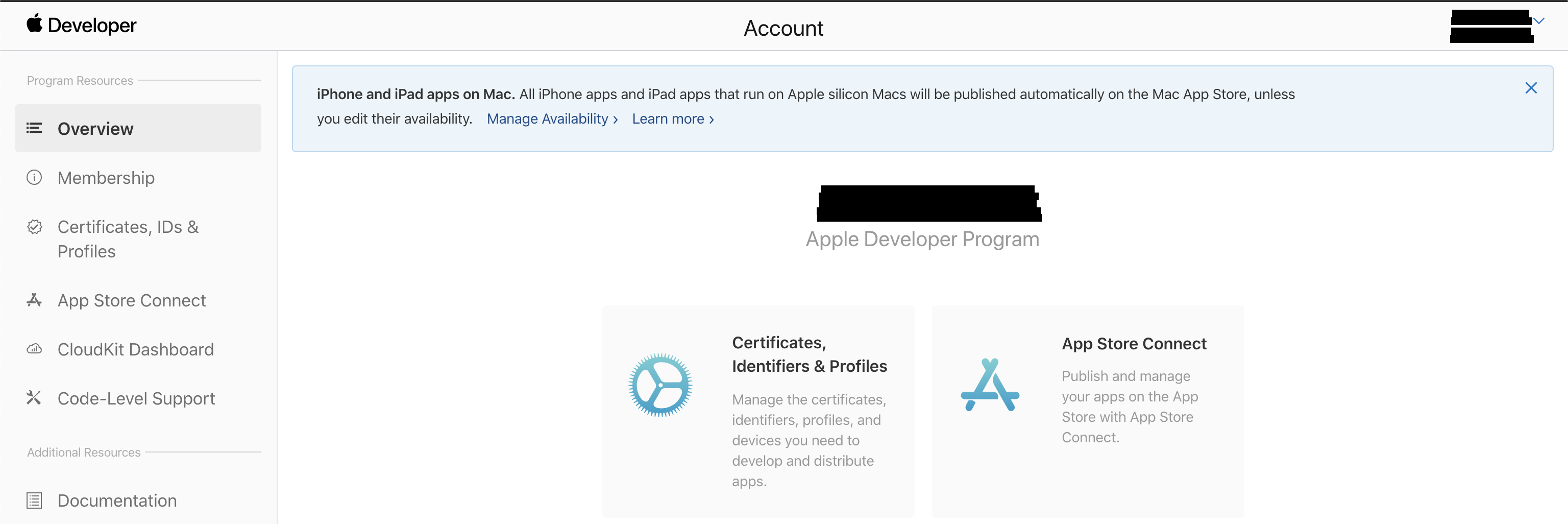Click the App Store Connect sidebar icon
Image resolution: width=1568 pixels, height=524 pixels.
34,300
